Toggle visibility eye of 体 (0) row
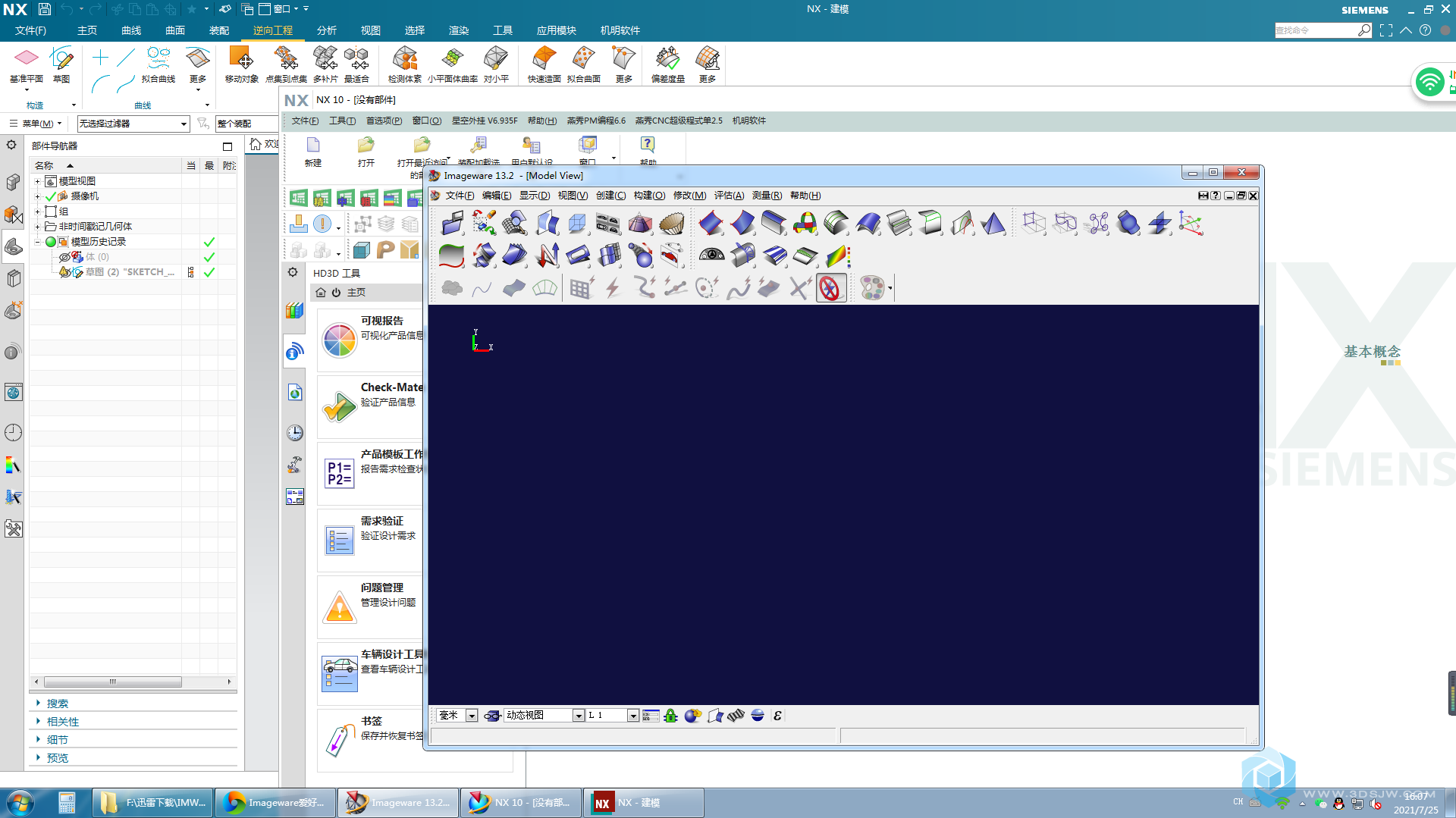 pyautogui.click(x=64, y=257)
